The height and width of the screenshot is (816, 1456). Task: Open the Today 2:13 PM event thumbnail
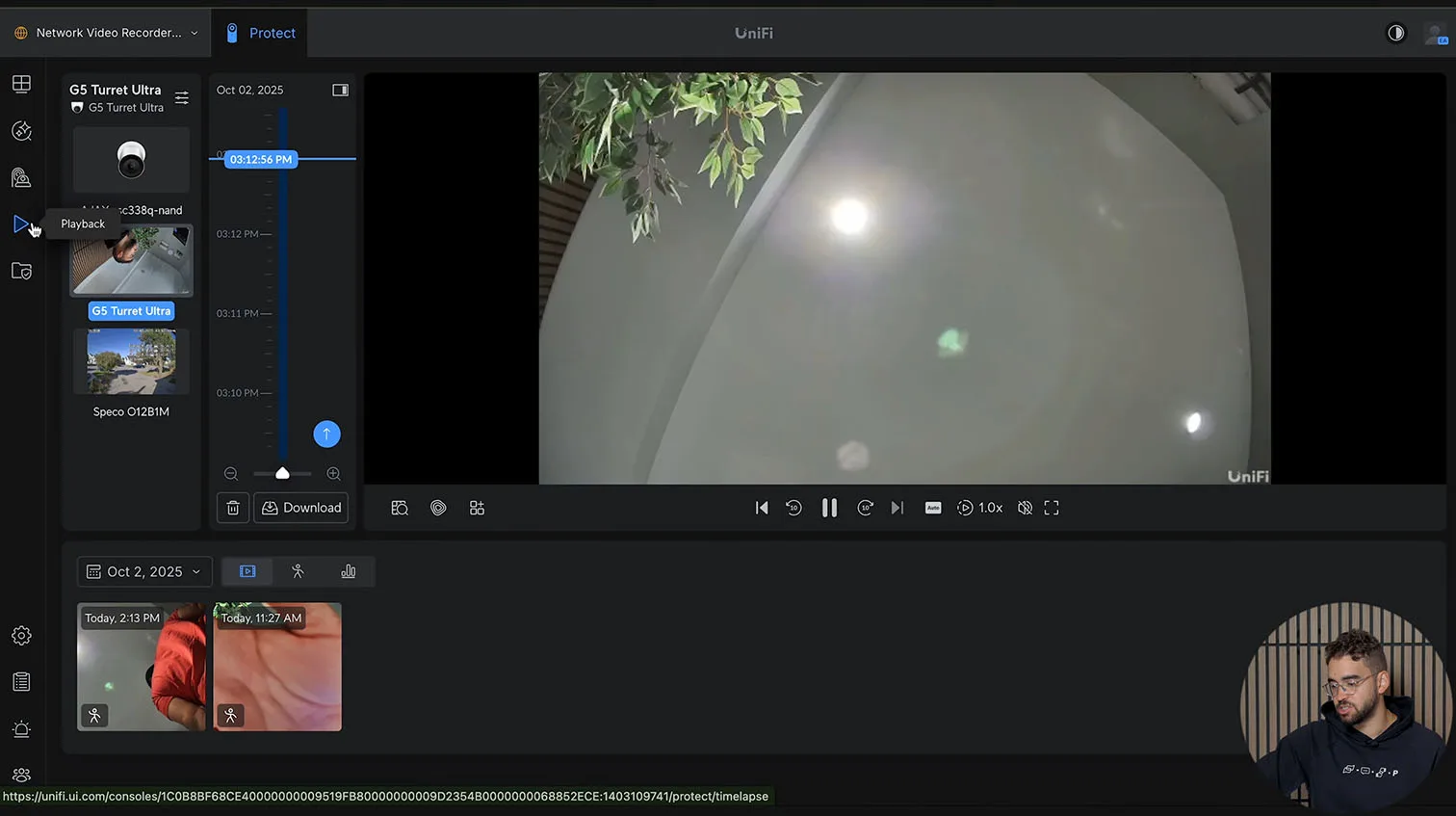click(x=142, y=667)
